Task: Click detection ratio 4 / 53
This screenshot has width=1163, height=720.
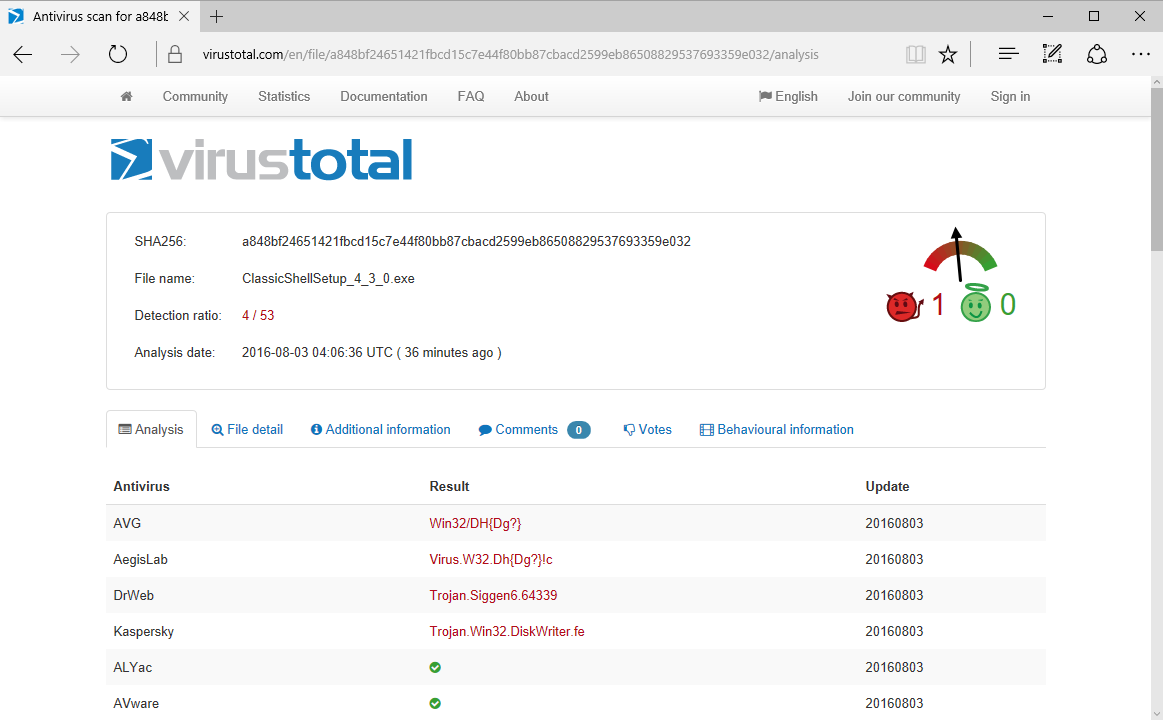Action: [x=258, y=315]
